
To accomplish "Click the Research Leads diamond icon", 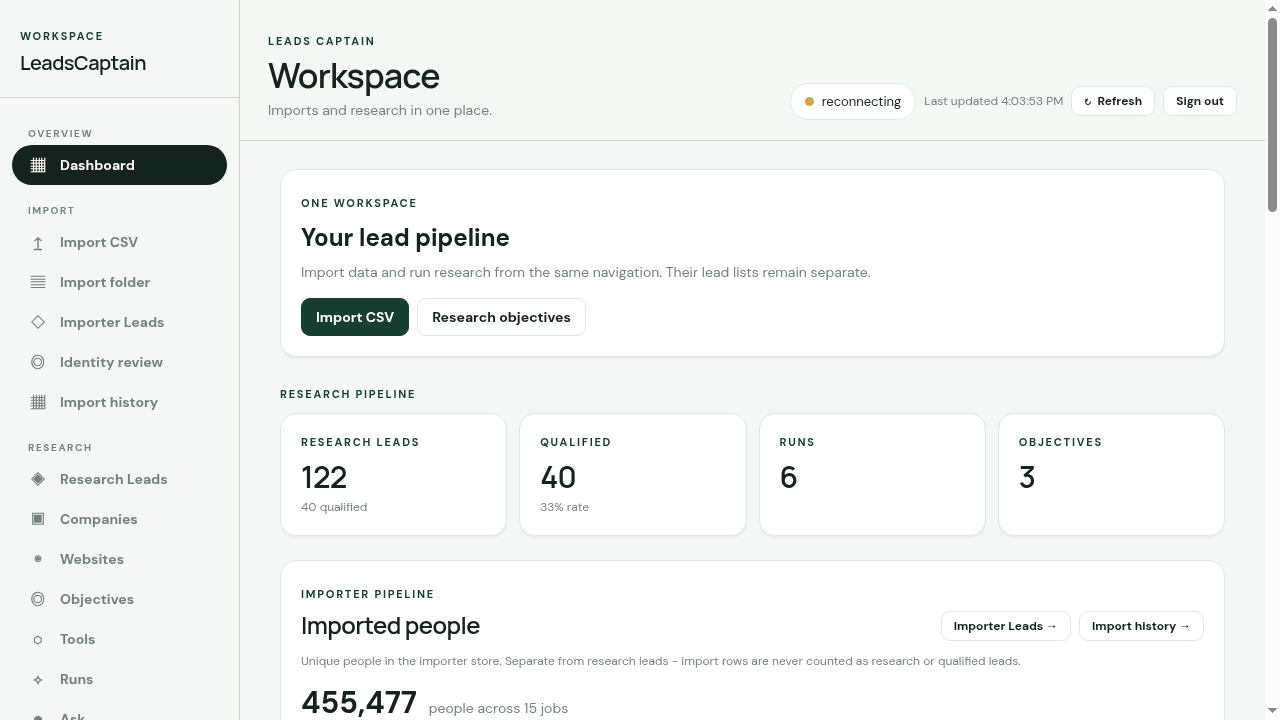I will click(x=38, y=479).
